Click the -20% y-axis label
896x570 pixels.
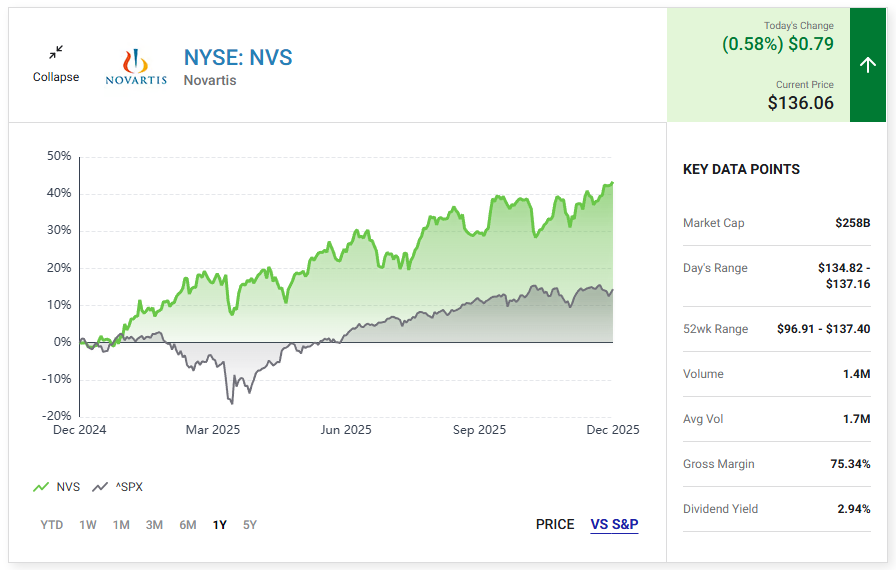pyautogui.click(x=57, y=416)
